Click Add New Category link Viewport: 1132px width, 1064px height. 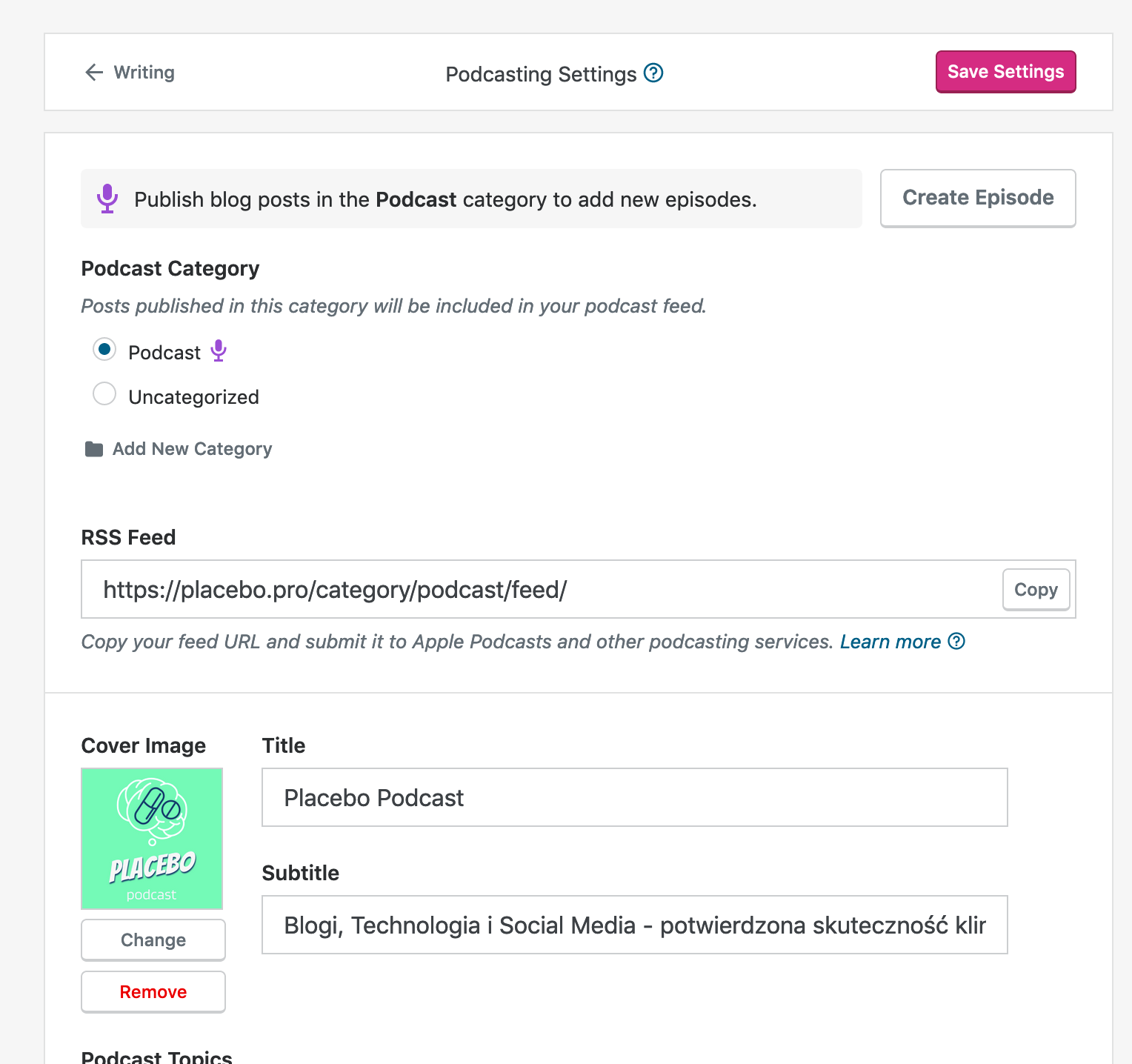(x=192, y=449)
